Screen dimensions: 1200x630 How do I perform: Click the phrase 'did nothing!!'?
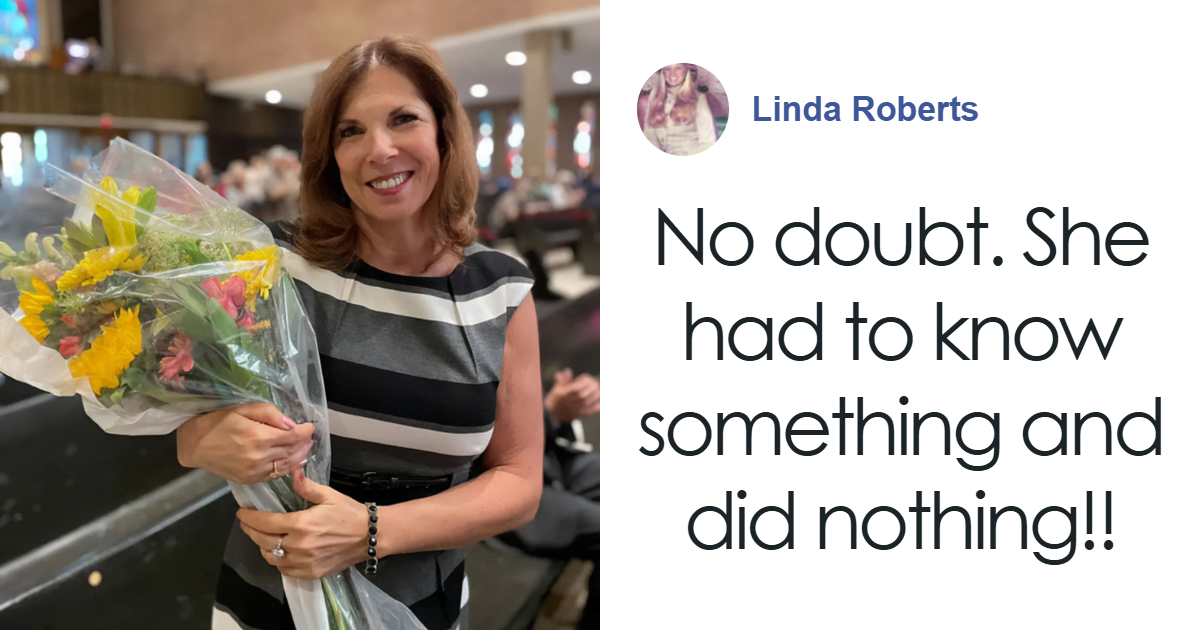point(901,523)
